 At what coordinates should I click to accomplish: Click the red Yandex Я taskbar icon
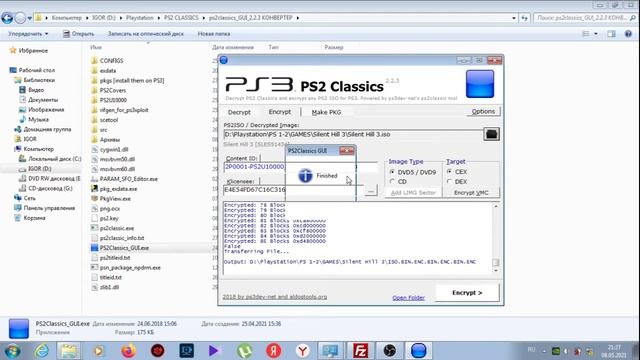click(273, 351)
